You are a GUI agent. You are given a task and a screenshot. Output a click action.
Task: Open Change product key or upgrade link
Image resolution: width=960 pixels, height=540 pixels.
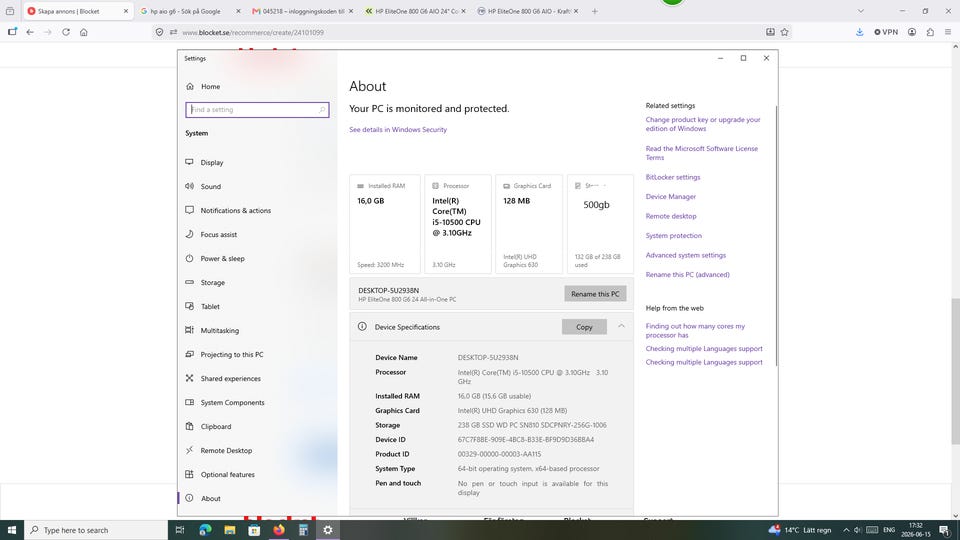(703, 124)
